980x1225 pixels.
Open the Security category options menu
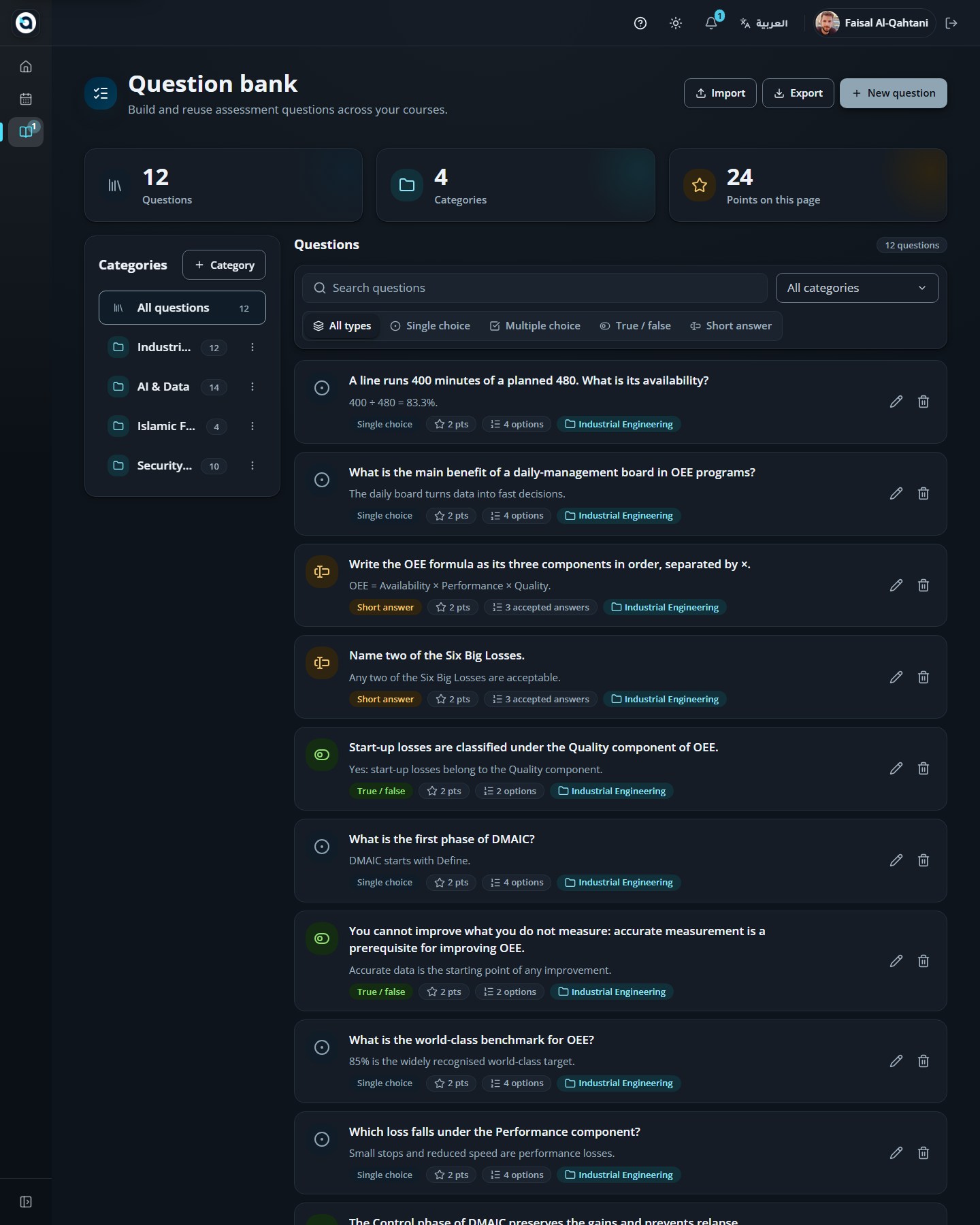coord(252,465)
